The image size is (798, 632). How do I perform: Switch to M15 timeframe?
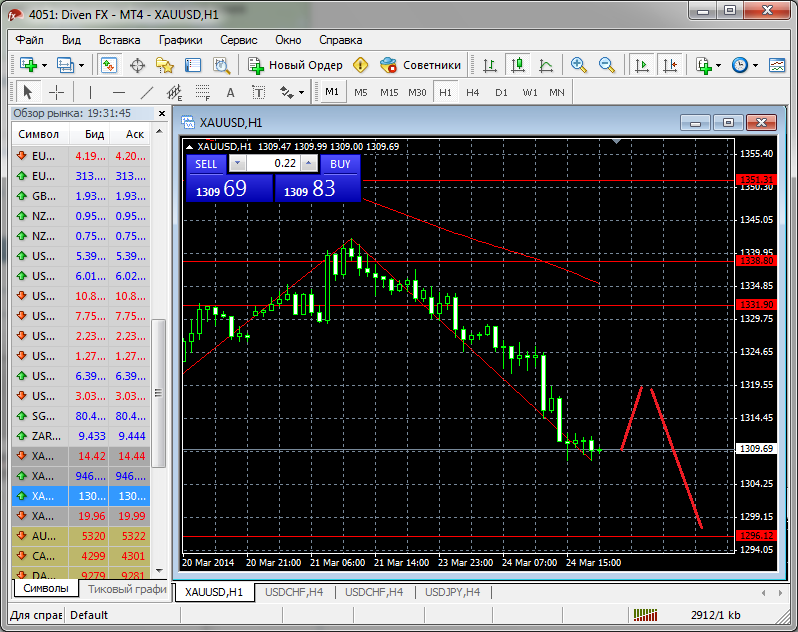pos(389,92)
